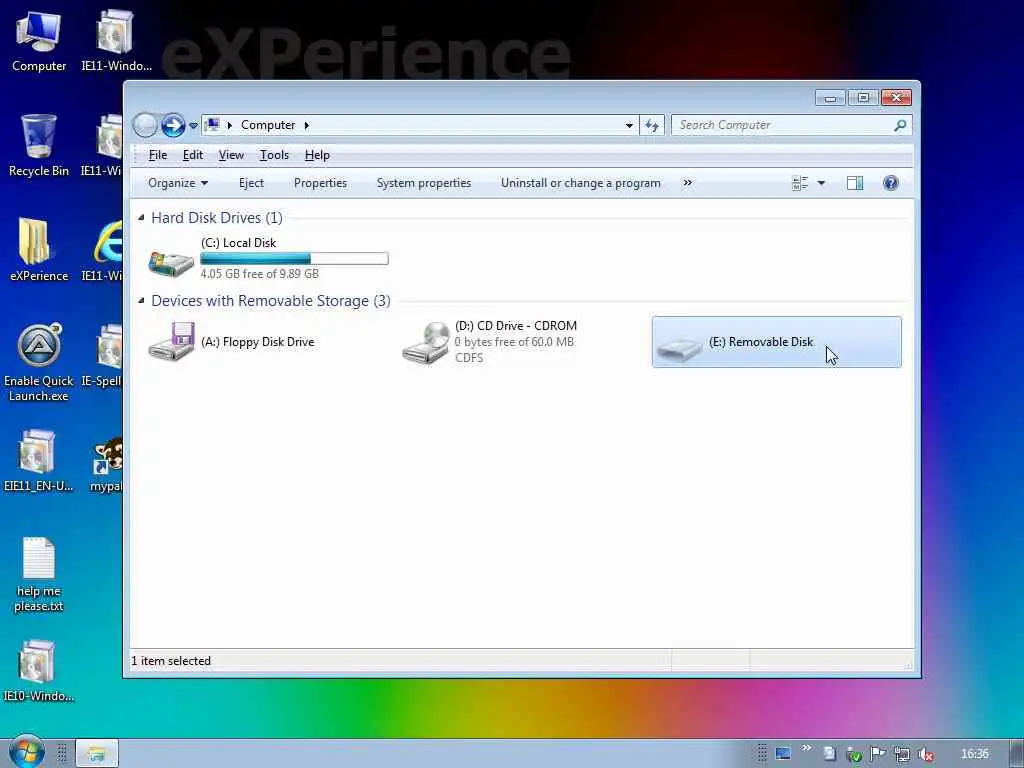Expand the taskbar toolbar overflow chevron

point(807,748)
